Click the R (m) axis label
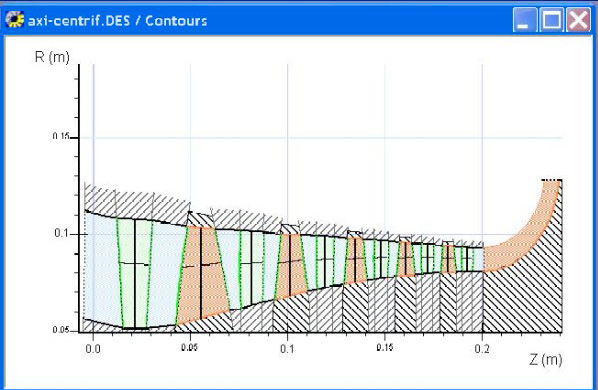Viewport: 598px width, 390px height. [x=52, y=57]
